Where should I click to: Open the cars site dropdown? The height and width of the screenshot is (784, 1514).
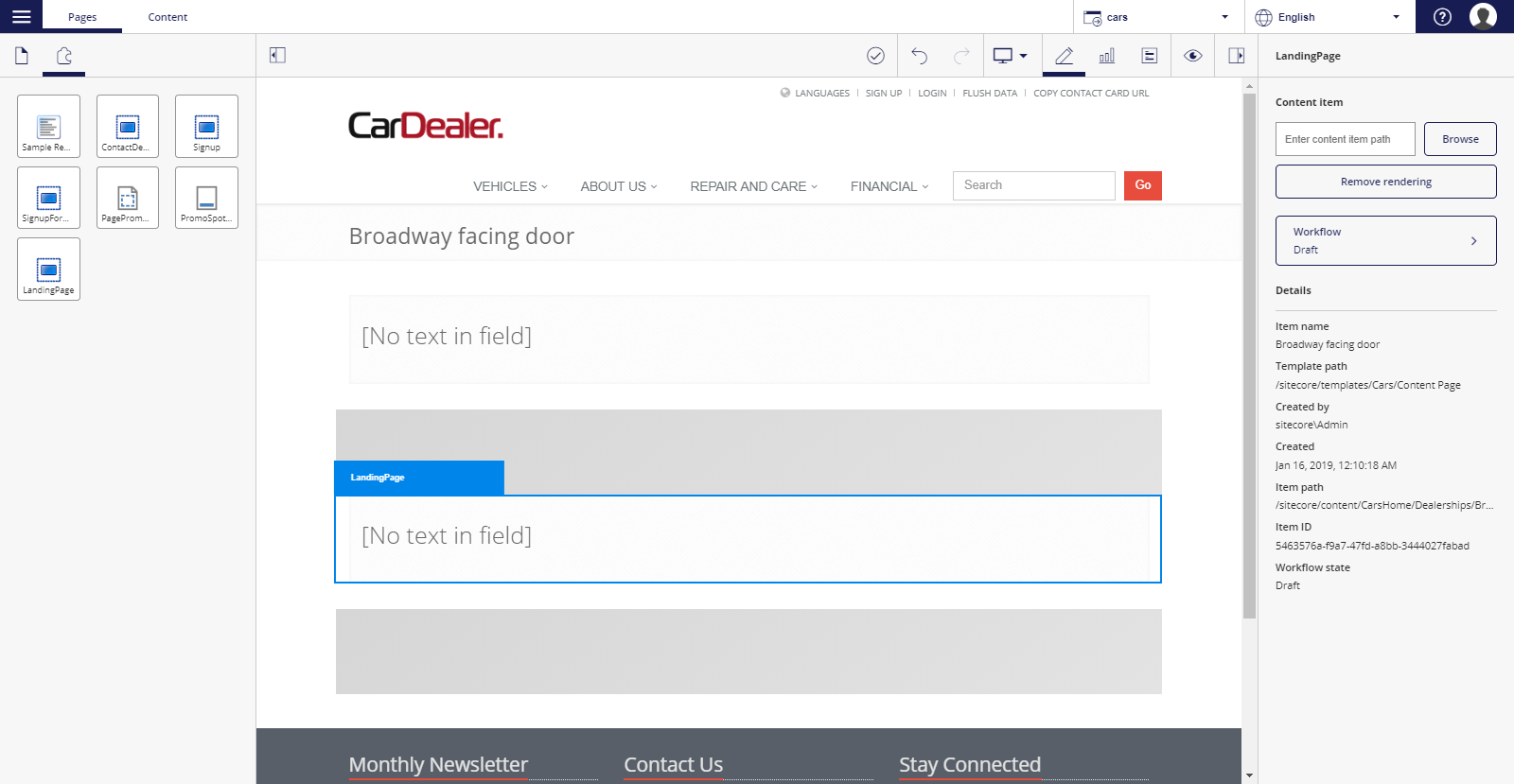(x=1158, y=17)
